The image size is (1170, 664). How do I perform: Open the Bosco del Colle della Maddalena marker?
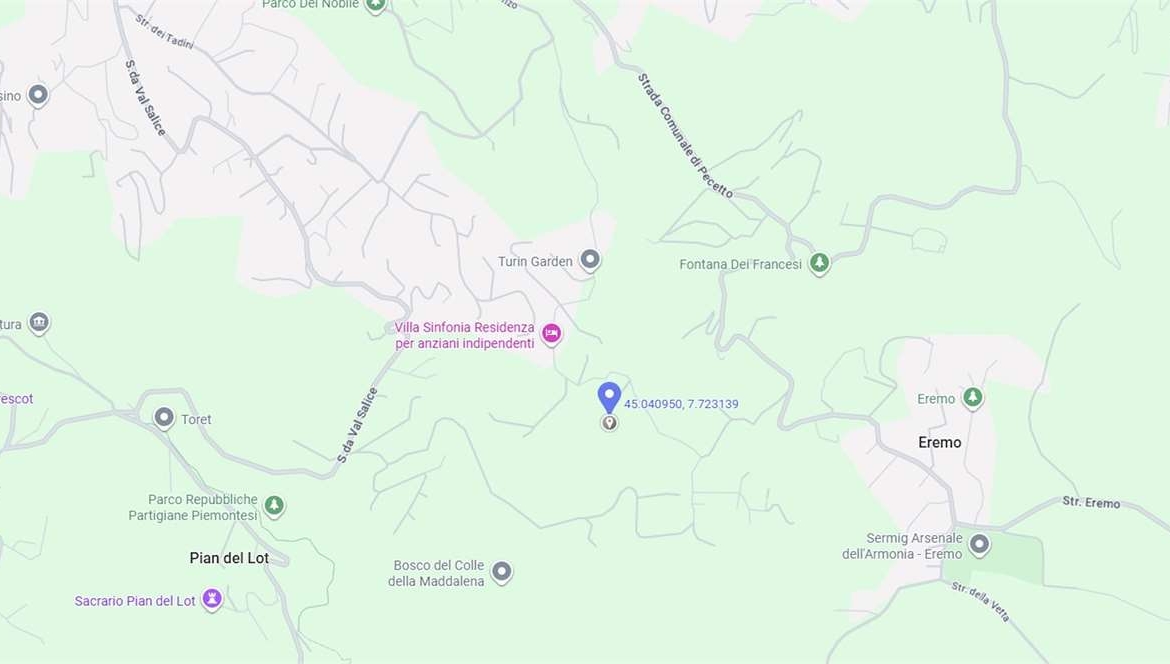coord(501,572)
